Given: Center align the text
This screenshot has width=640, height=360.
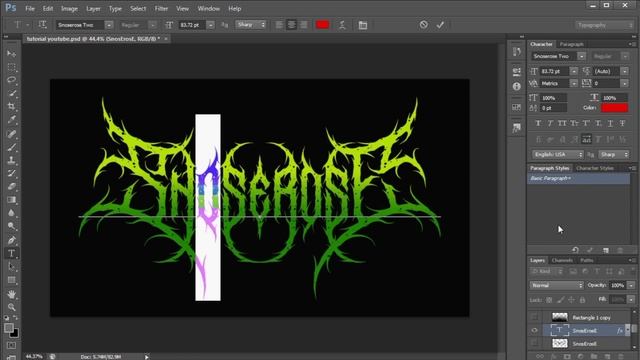Looking at the screenshot, I should [x=291, y=25].
